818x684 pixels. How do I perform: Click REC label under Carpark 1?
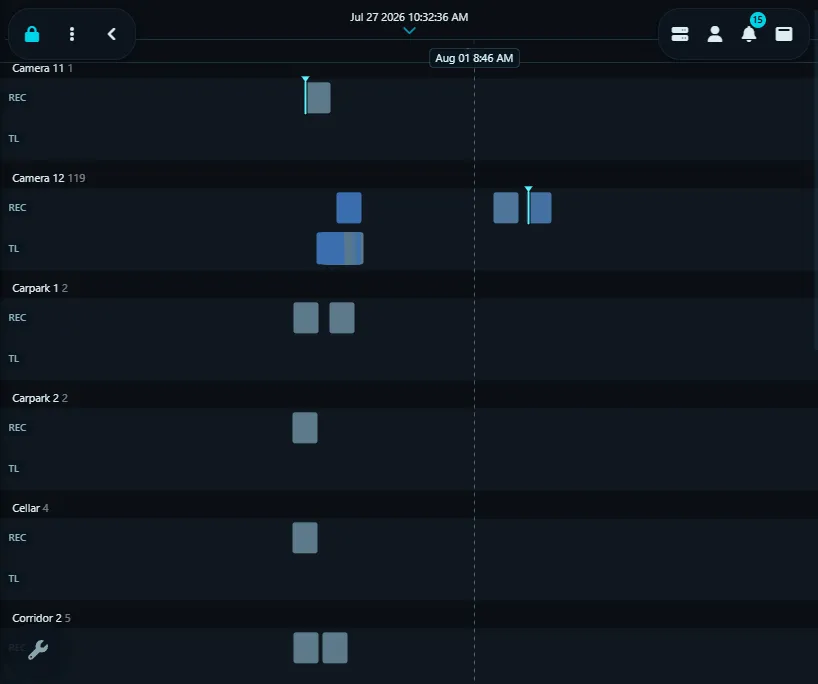(17, 318)
